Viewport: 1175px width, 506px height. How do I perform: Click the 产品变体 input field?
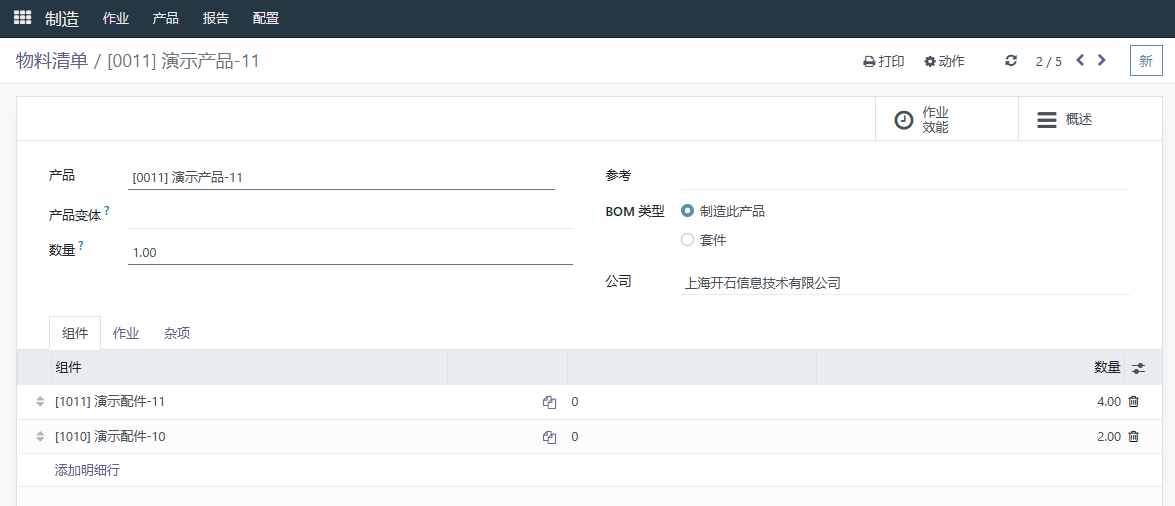350,216
